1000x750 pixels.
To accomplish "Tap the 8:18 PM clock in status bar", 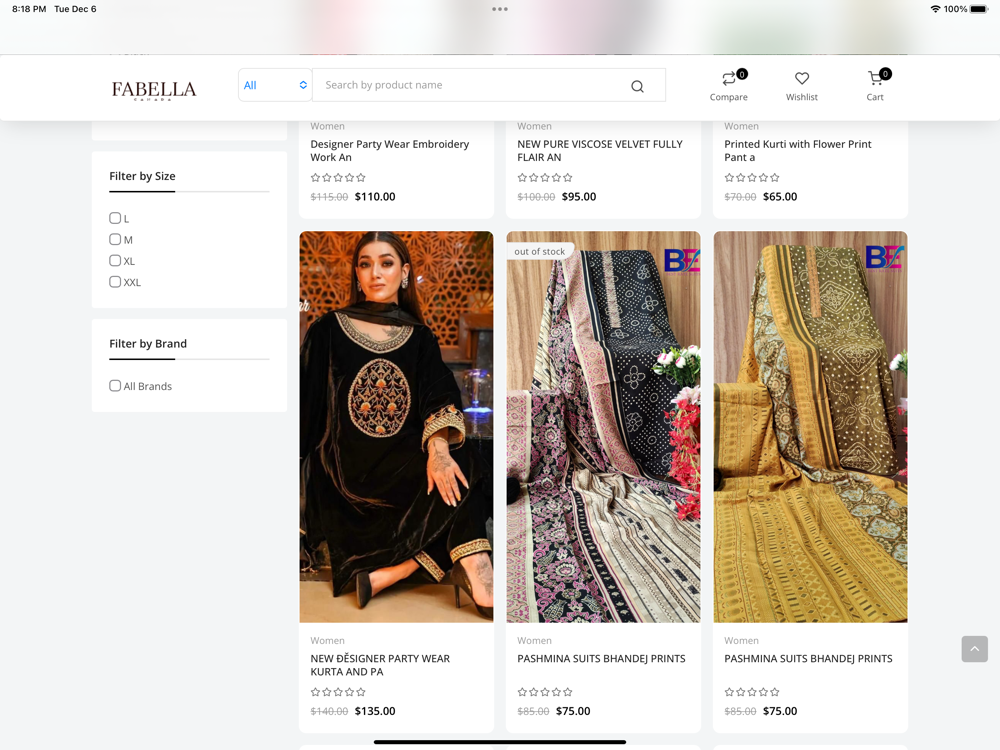I will coord(29,9).
